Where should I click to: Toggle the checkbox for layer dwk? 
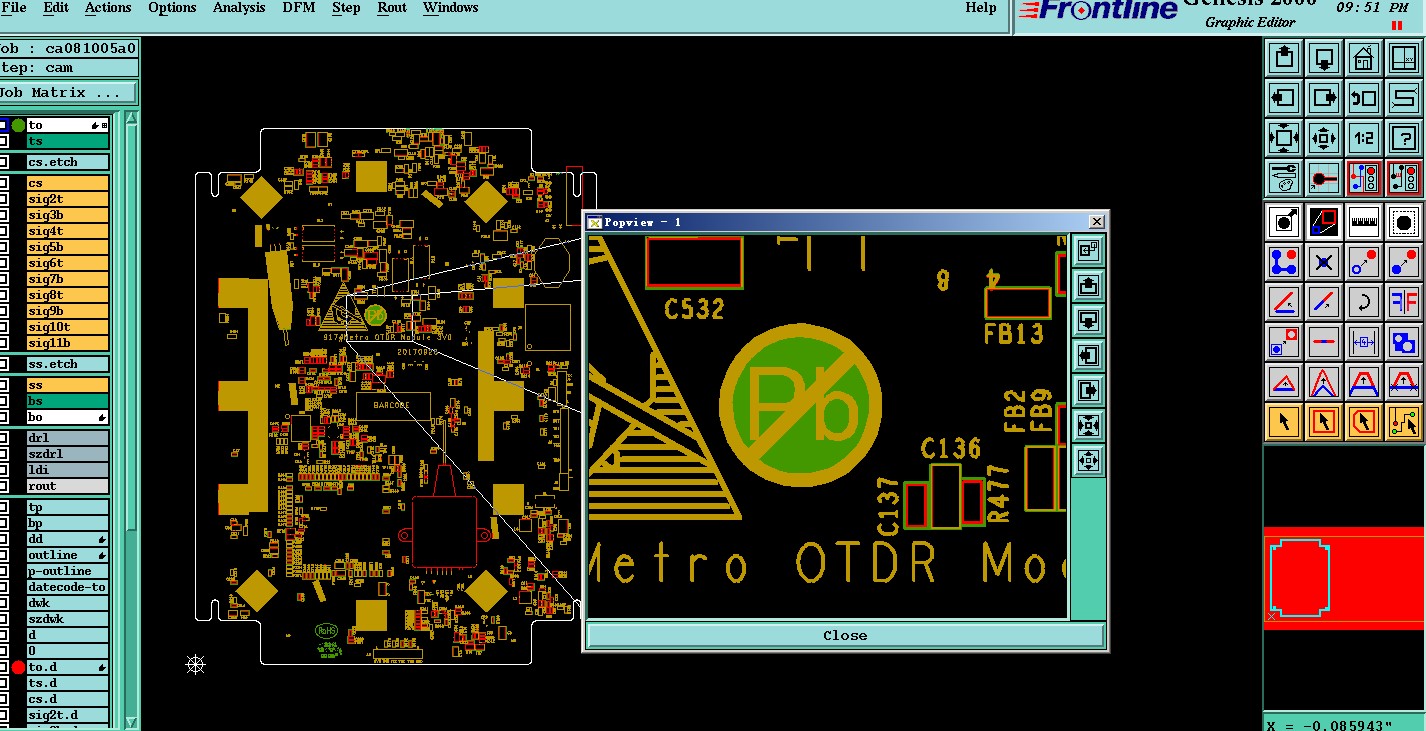[4, 603]
